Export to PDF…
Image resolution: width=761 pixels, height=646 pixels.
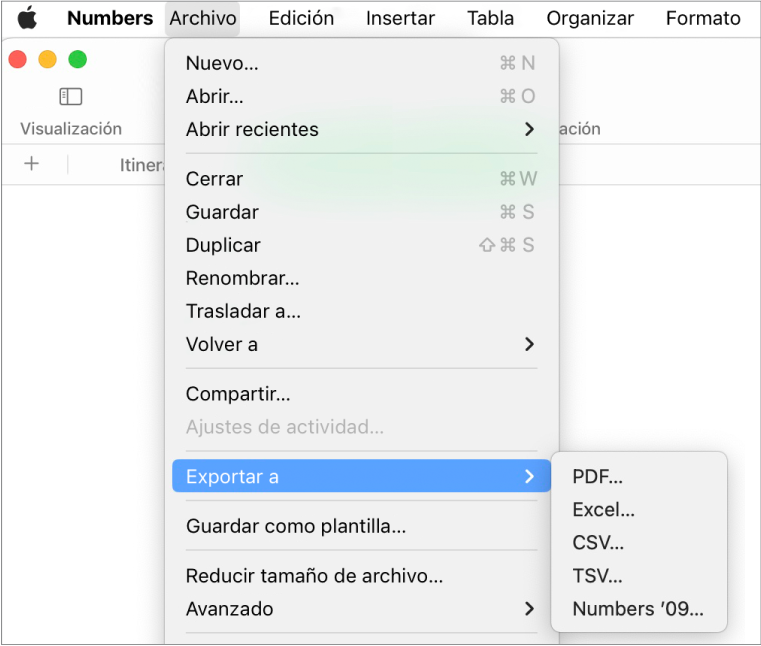(639, 476)
